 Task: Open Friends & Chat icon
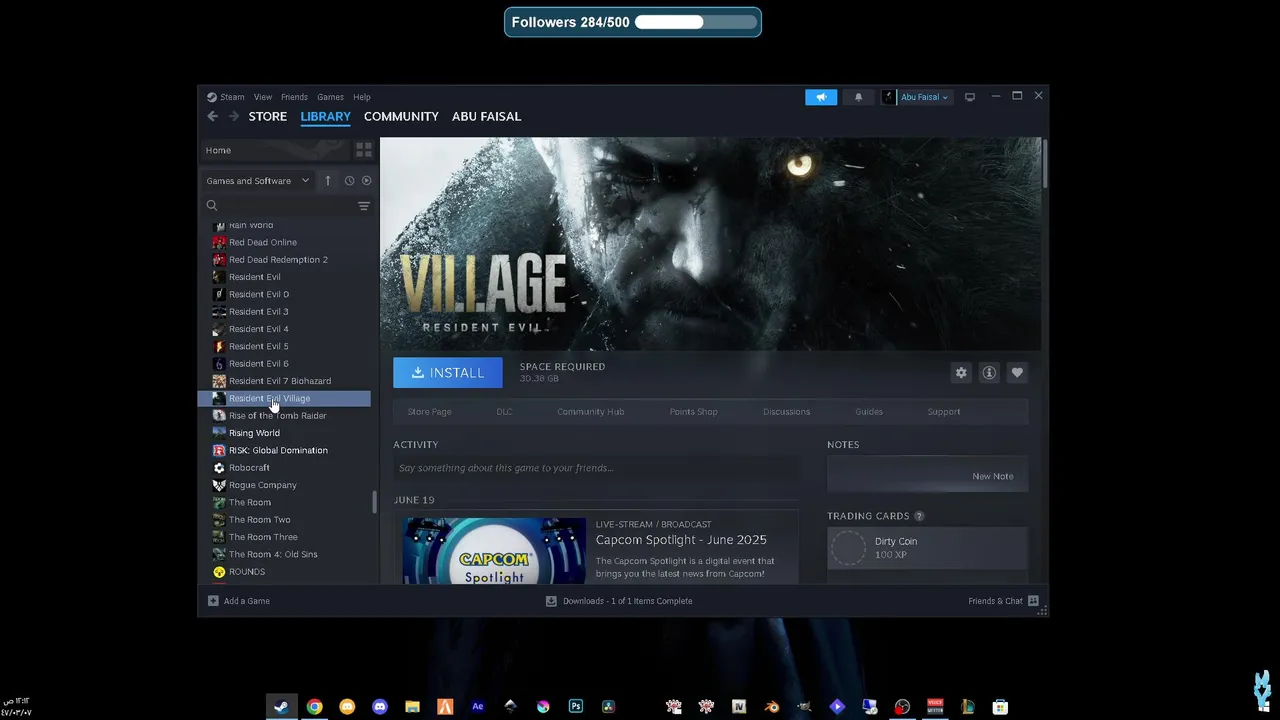[1033, 601]
